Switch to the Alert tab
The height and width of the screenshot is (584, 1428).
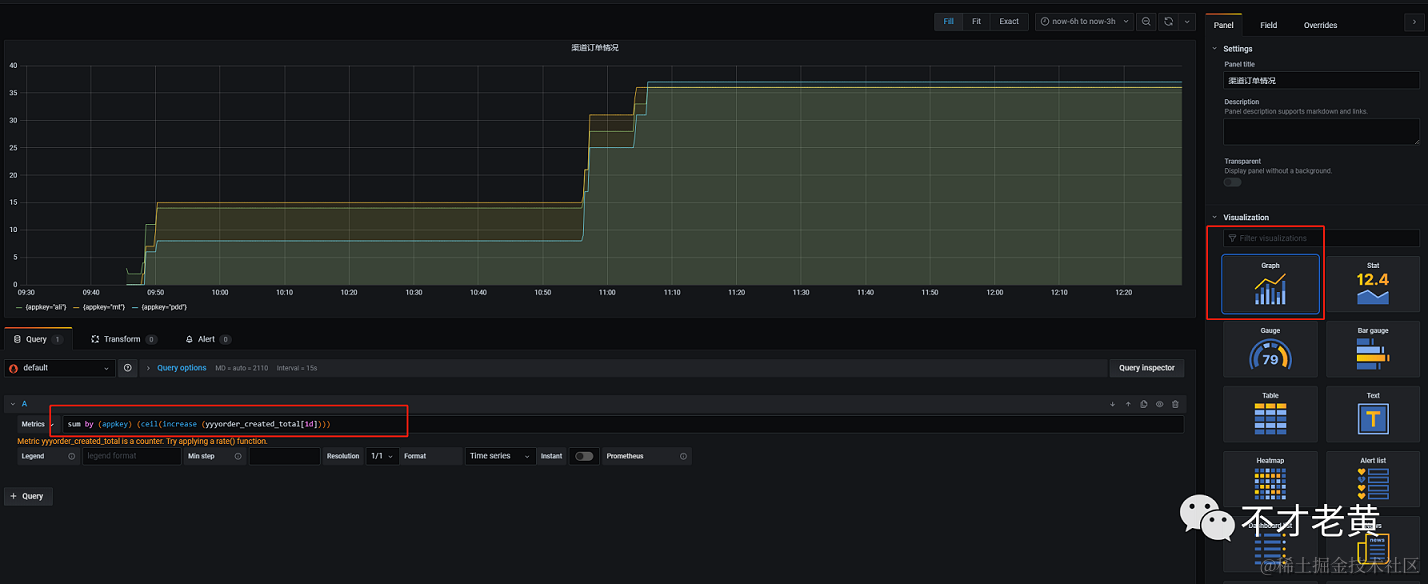click(x=207, y=339)
